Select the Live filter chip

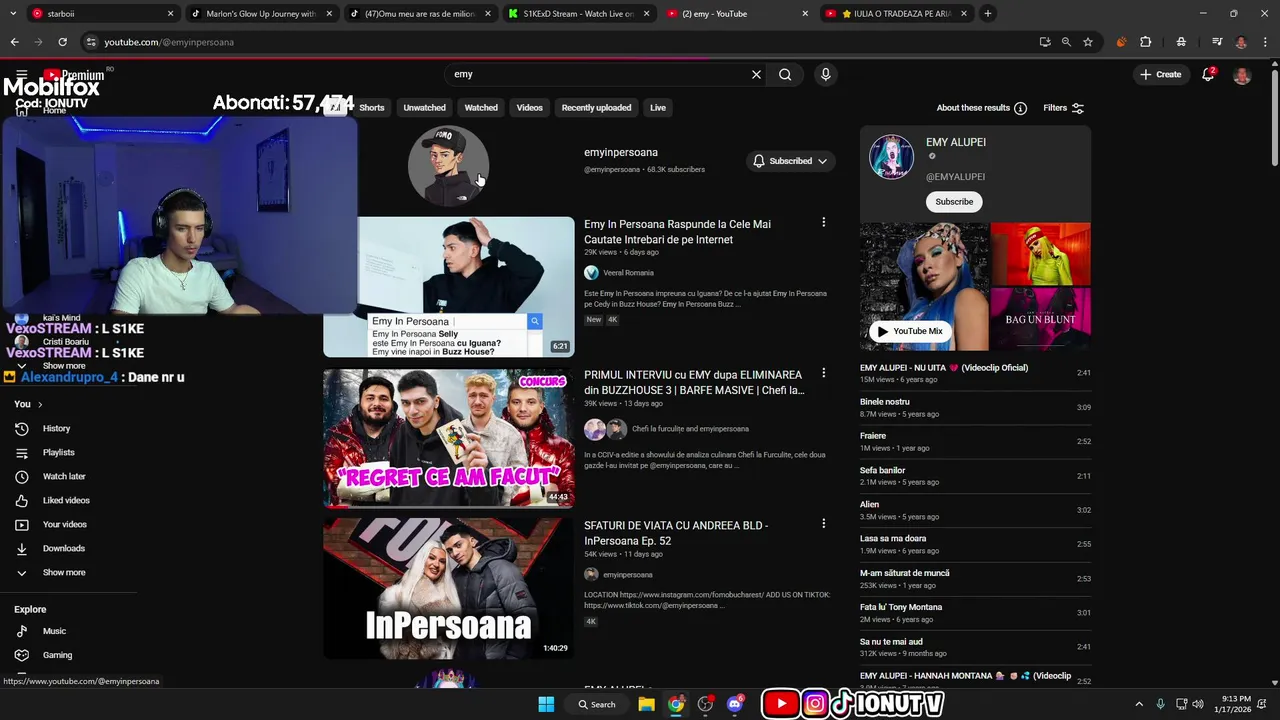click(x=657, y=108)
